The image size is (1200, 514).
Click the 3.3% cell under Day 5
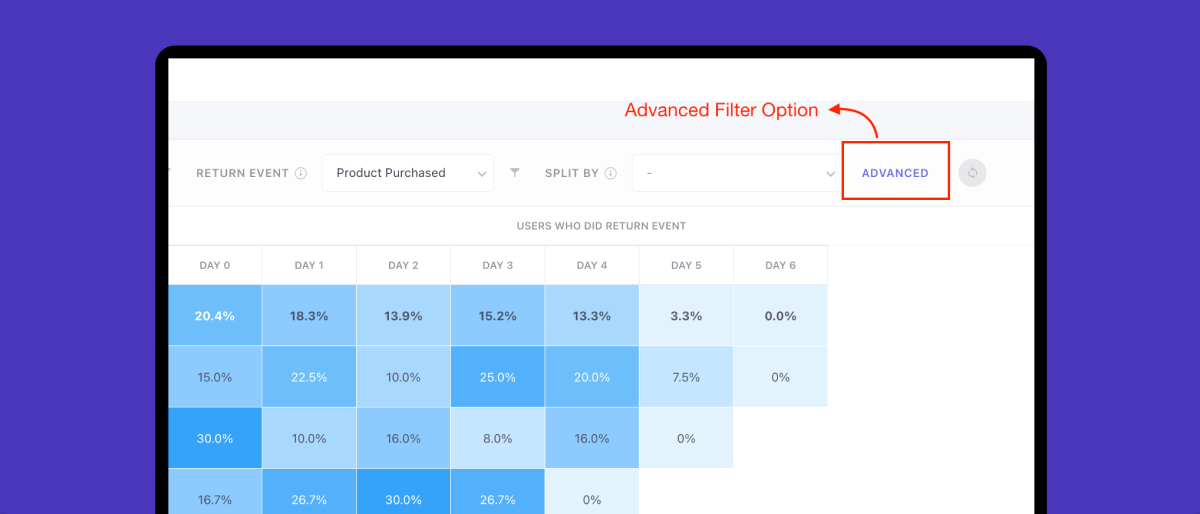pyautogui.click(x=686, y=315)
